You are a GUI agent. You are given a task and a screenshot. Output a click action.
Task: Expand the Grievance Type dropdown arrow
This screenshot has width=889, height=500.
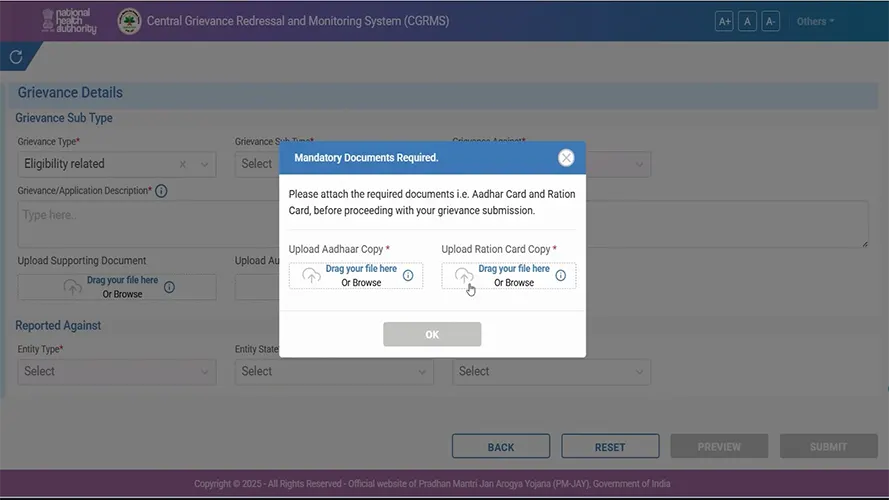(204, 164)
